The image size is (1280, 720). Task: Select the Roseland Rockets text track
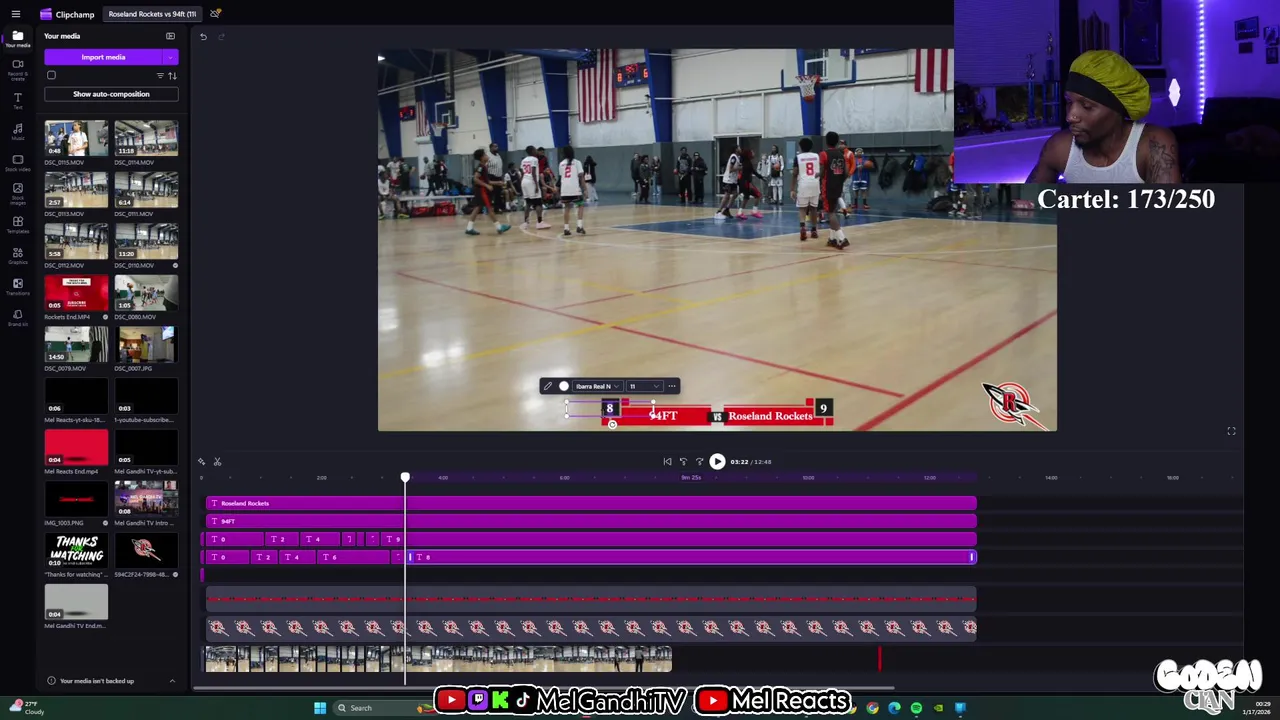(591, 503)
